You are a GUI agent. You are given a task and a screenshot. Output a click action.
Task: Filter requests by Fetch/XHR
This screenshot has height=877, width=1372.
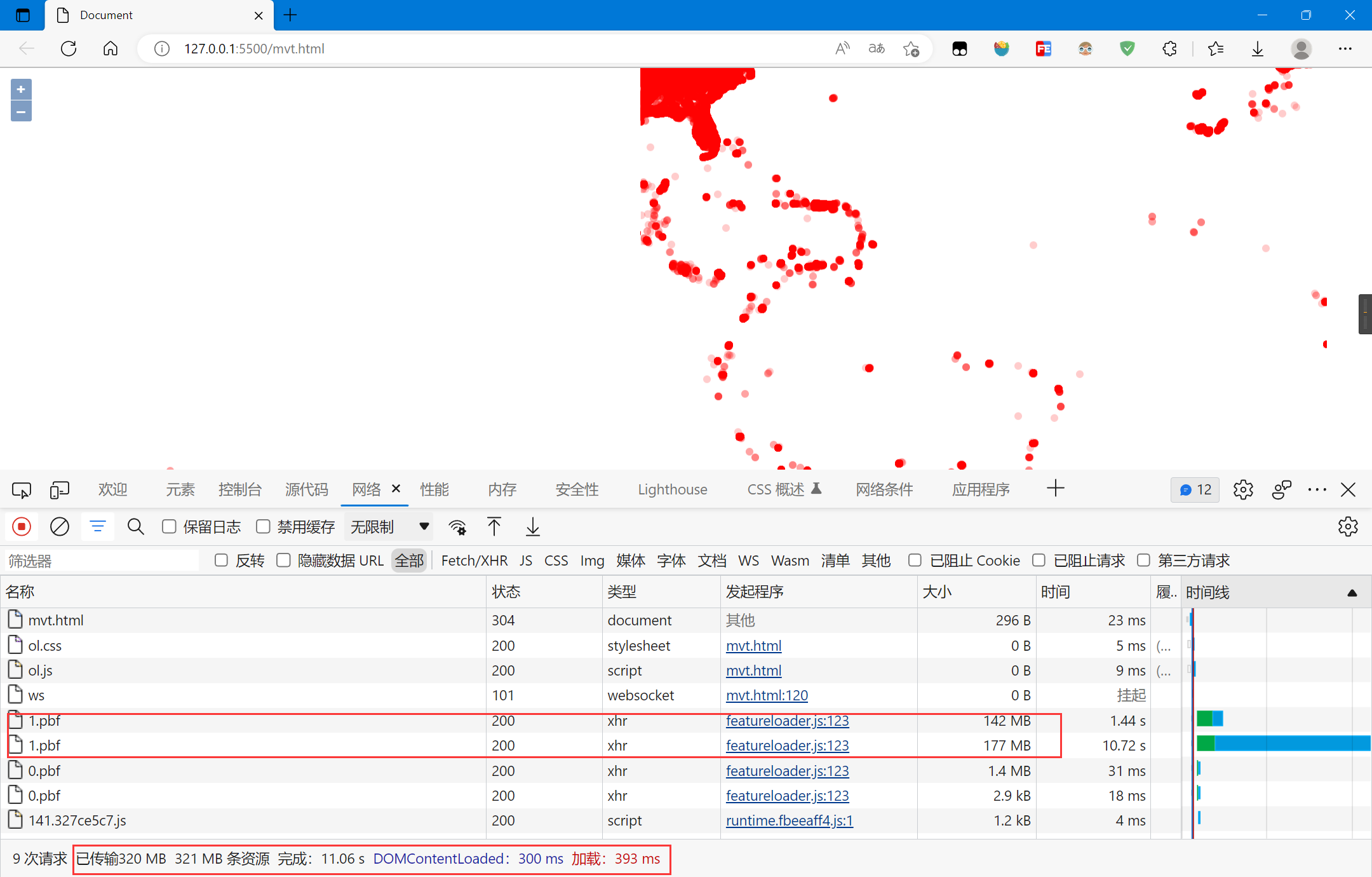tap(474, 561)
